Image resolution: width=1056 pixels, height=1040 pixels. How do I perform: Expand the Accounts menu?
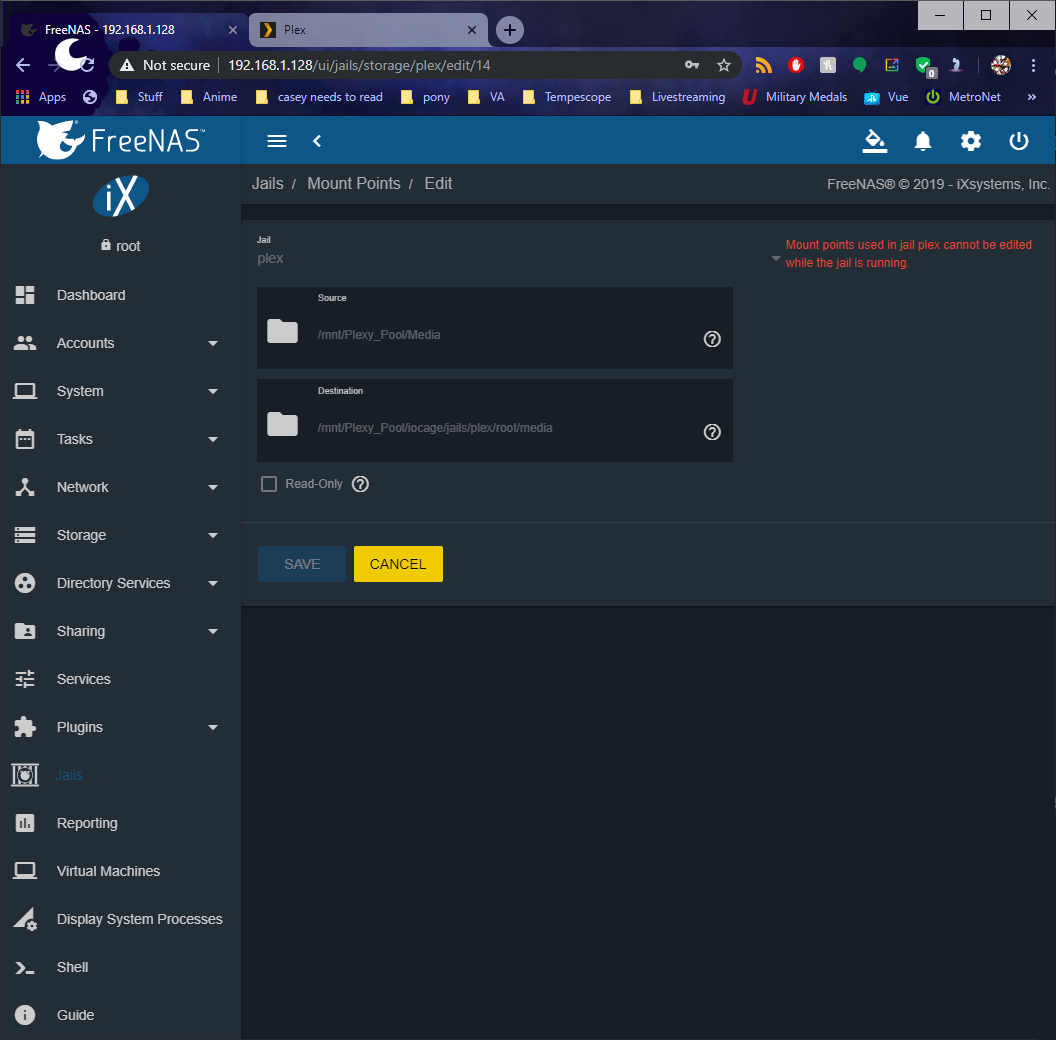[x=121, y=343]
